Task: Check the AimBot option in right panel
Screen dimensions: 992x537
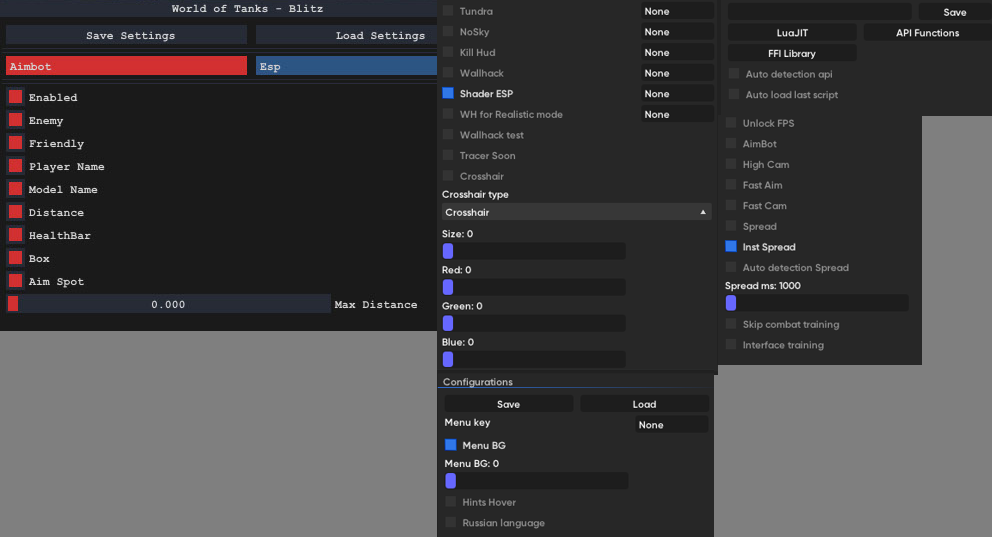Action: (731, 144)
